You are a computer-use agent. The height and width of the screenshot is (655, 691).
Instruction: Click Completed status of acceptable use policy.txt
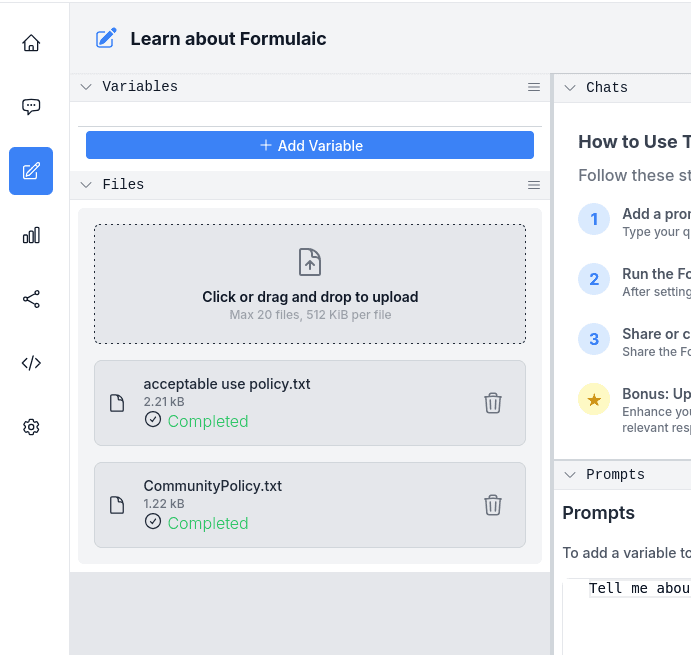pos(208,421)
